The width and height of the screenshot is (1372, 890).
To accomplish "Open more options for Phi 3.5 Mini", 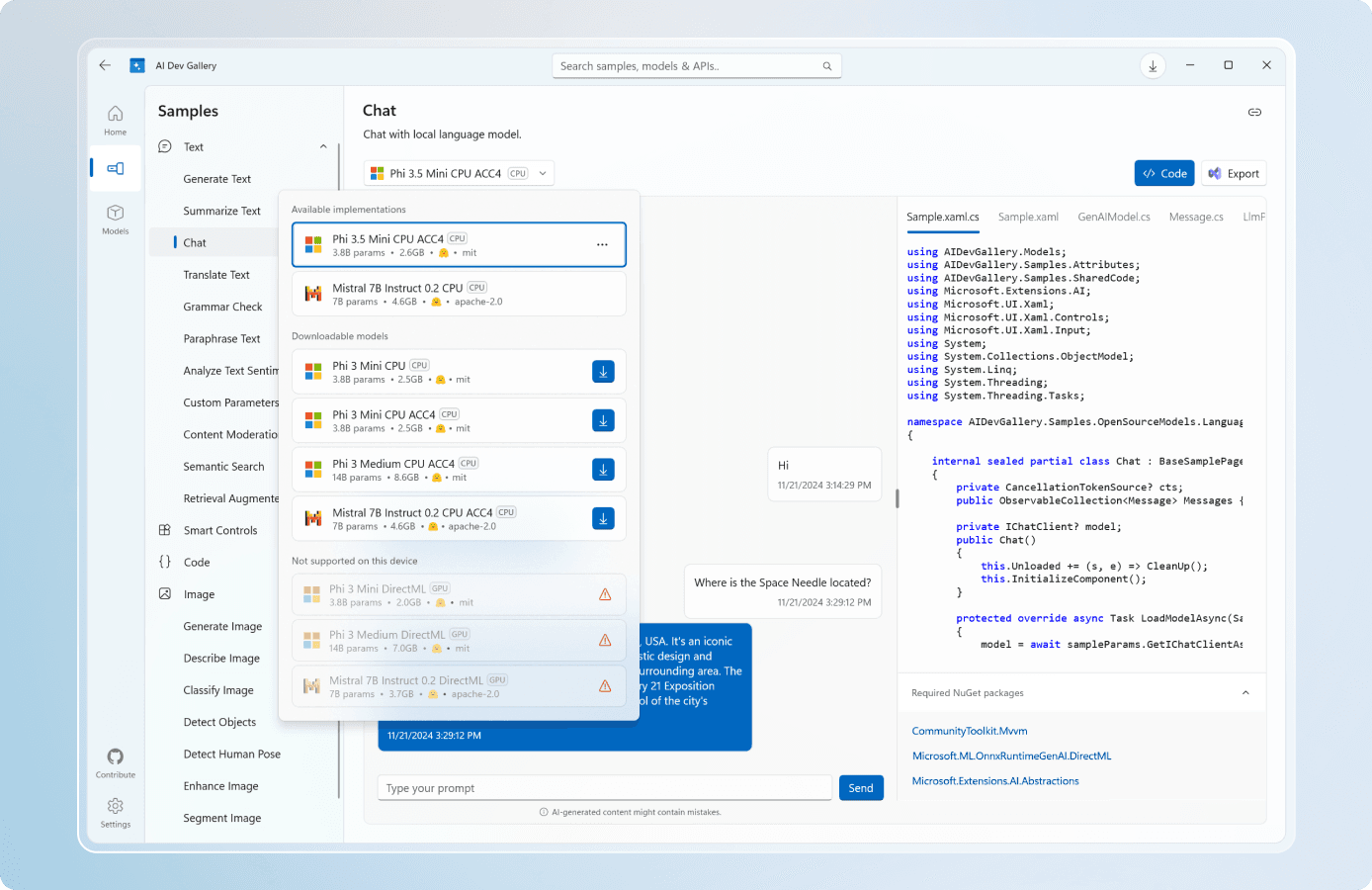I will (602, 244).
